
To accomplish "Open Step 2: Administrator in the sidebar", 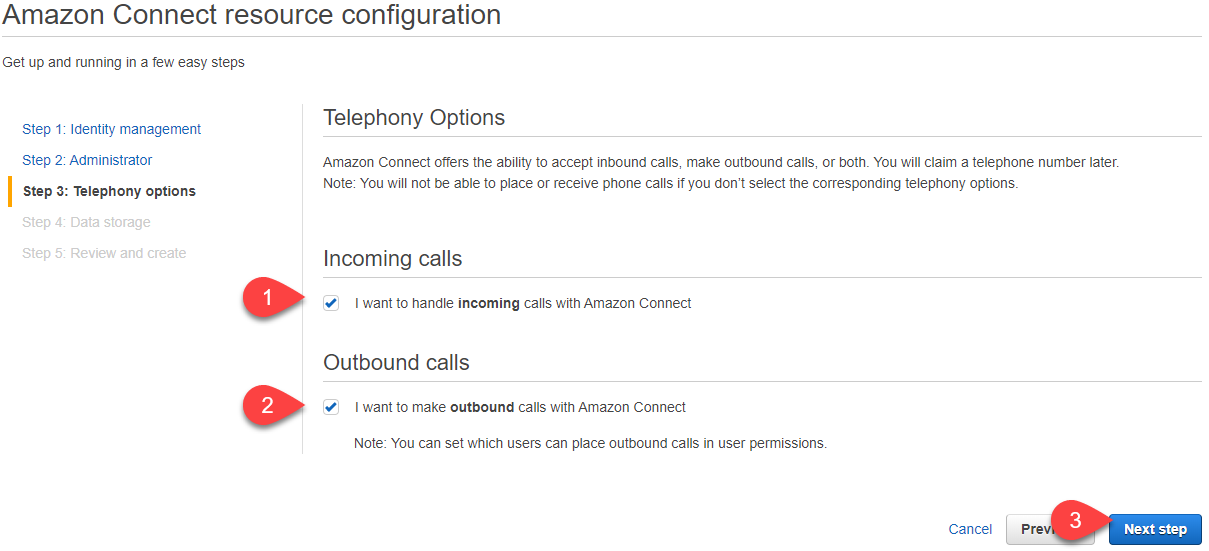I will click(87, 160).
